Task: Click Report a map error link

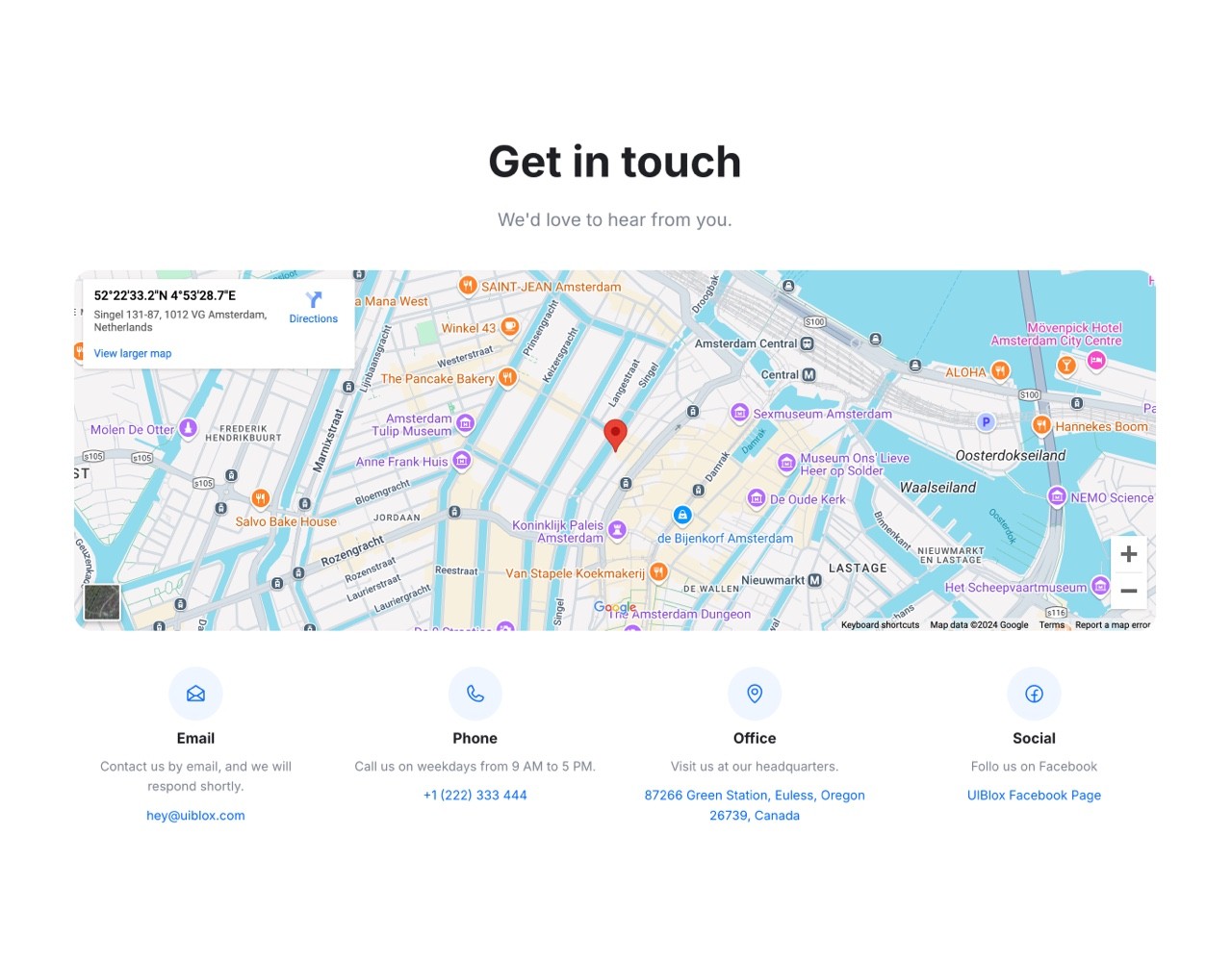Action: [1113, 624]
